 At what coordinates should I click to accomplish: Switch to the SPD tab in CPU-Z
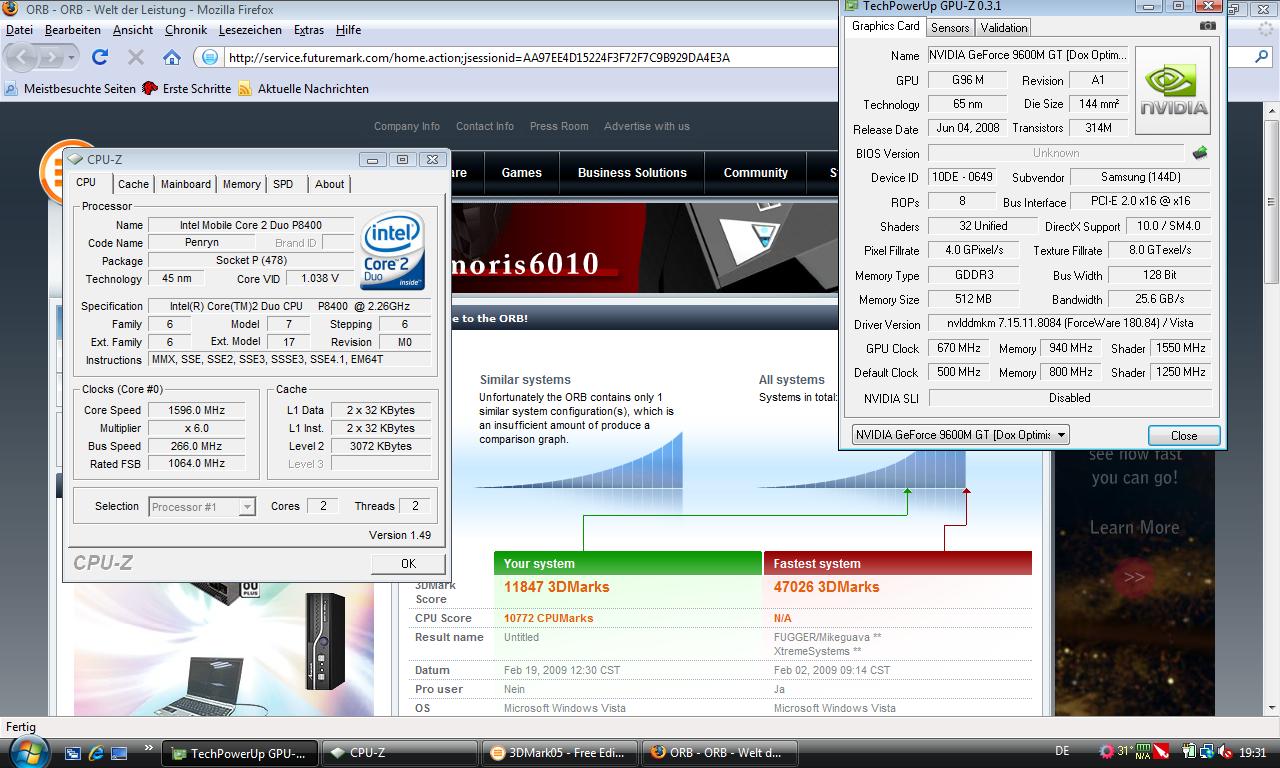[283, 184]
